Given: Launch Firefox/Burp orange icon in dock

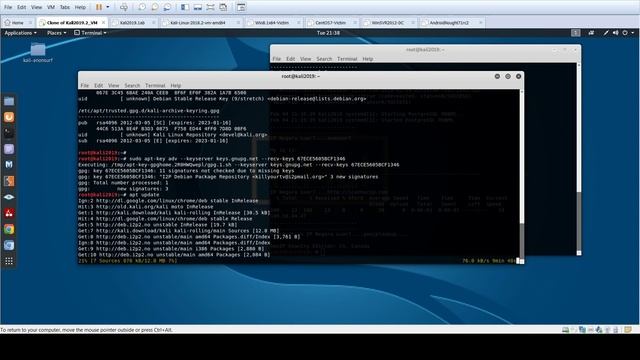Looking at the screenshot, I should [9, 117].
